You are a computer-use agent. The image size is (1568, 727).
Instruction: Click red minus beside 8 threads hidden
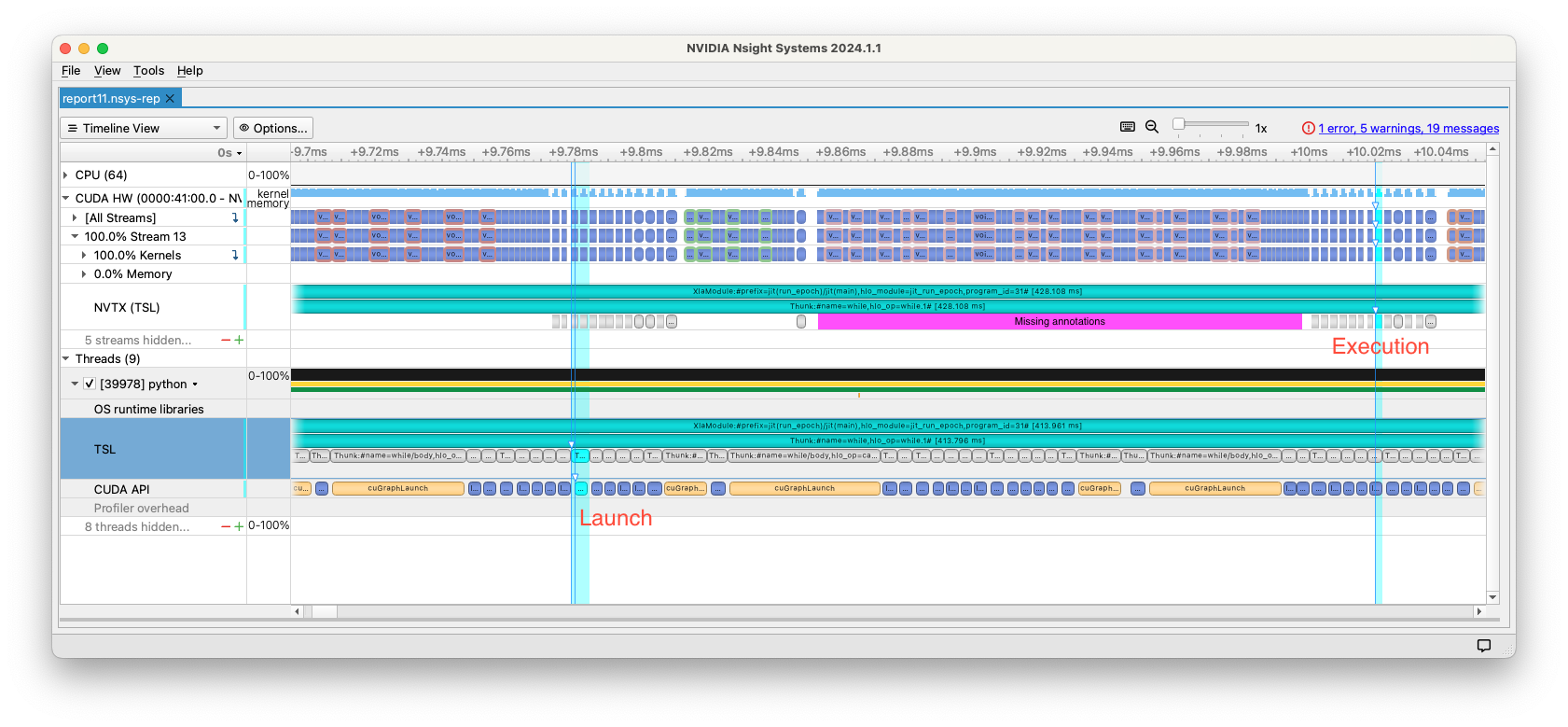[226, 527]
